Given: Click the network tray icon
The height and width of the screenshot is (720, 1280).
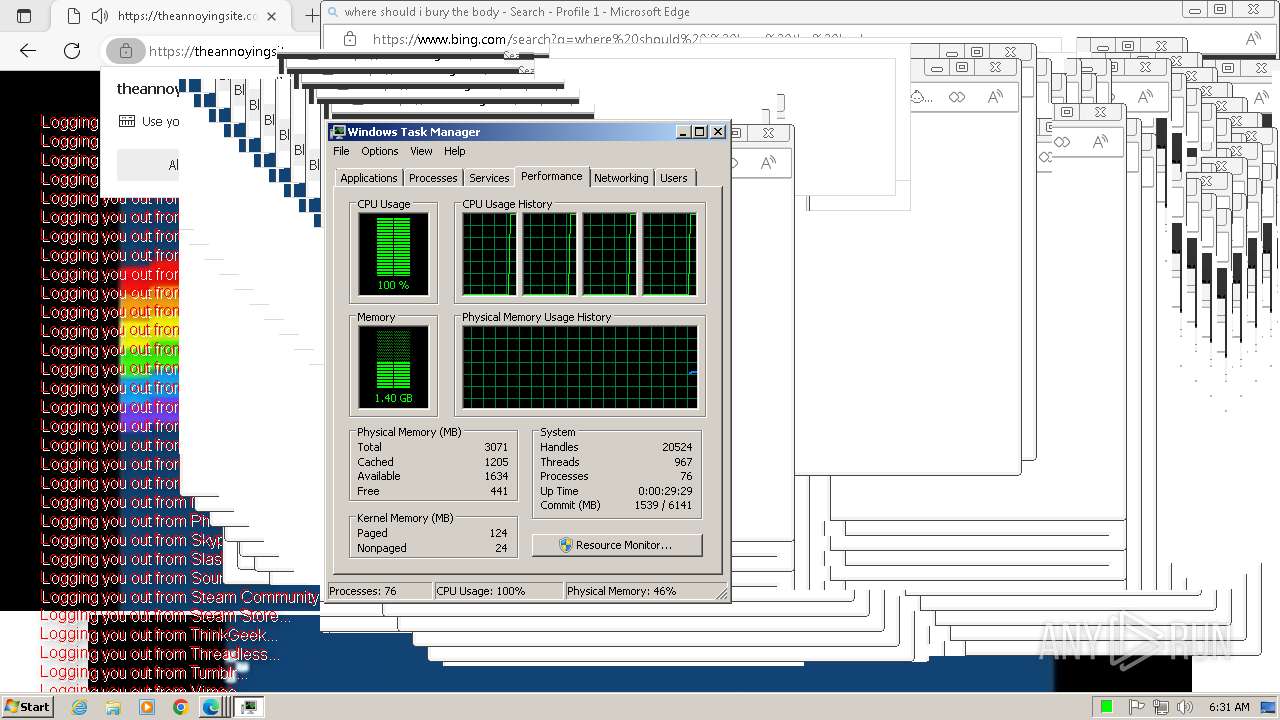Looking at the screenshot, I should (1160, 707).
